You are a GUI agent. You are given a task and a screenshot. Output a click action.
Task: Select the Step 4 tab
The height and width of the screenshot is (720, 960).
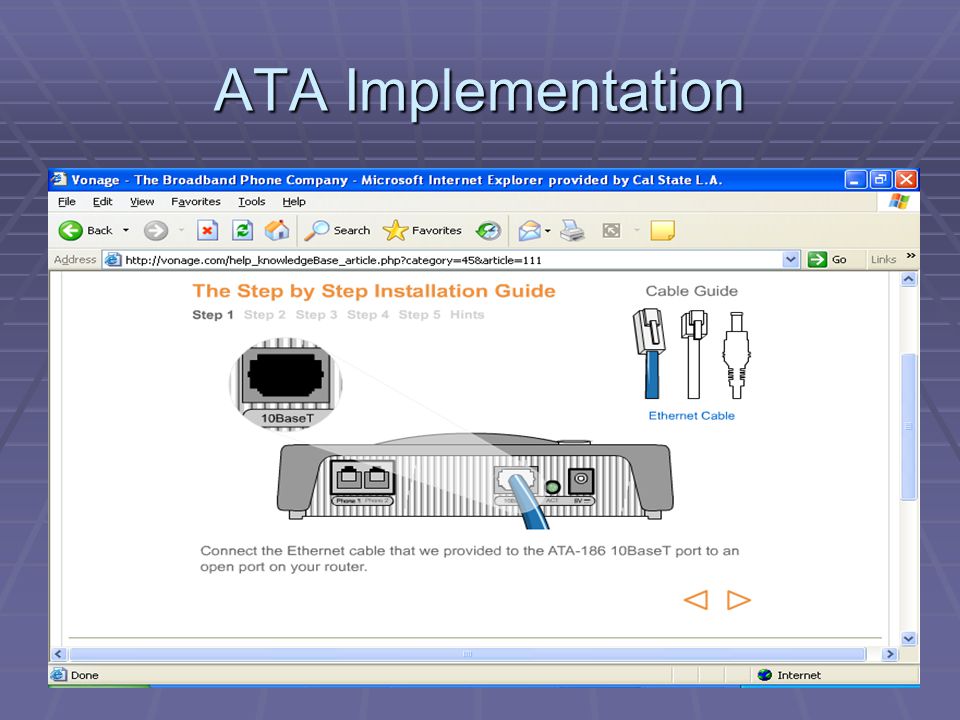[367, 315]
